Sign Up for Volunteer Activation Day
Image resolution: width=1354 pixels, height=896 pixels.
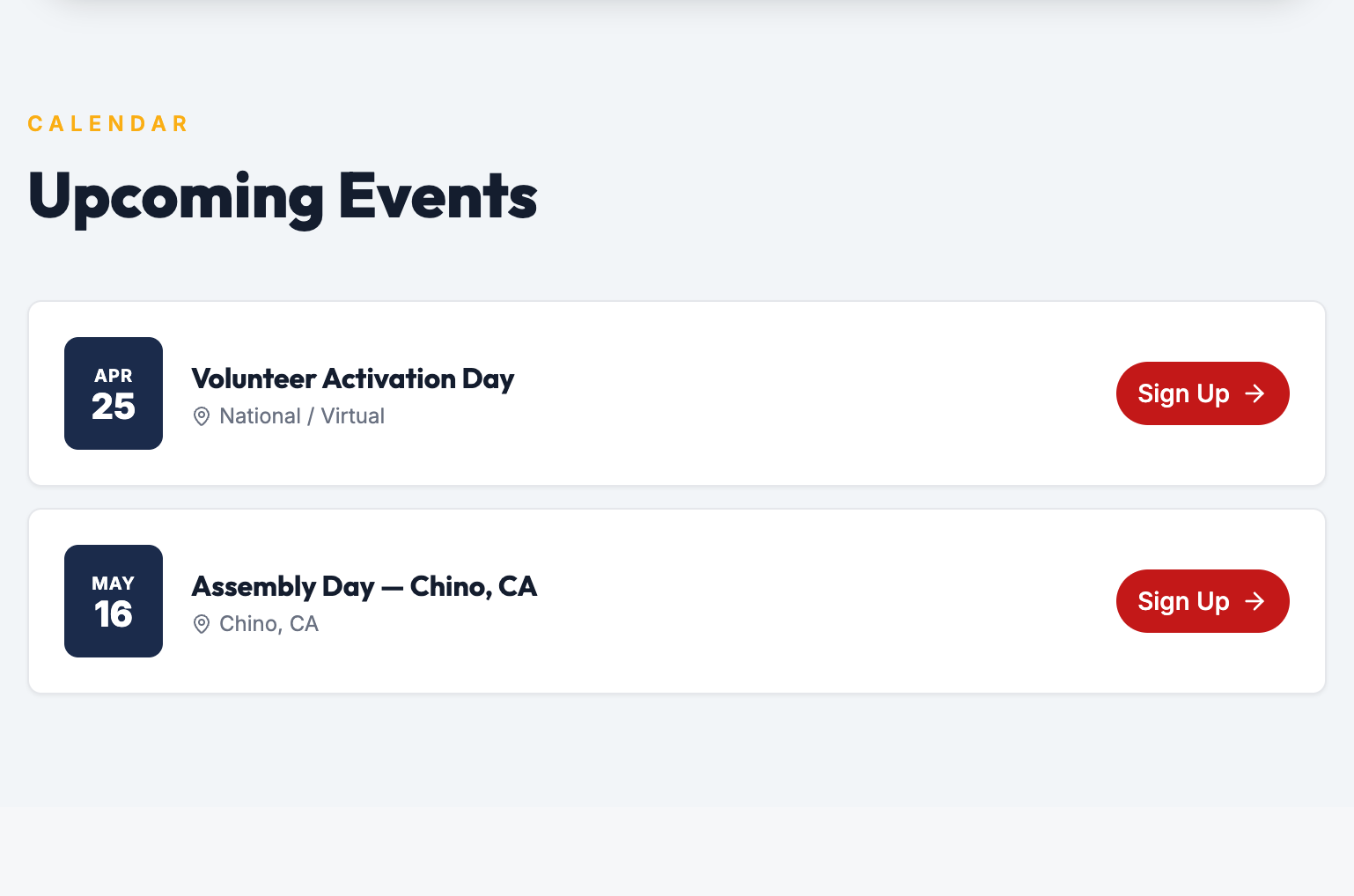point(1203,393)
